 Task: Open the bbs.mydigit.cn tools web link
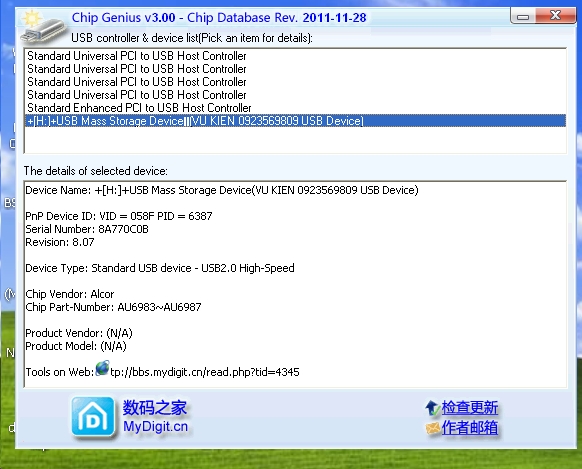(x=205, y=372)
